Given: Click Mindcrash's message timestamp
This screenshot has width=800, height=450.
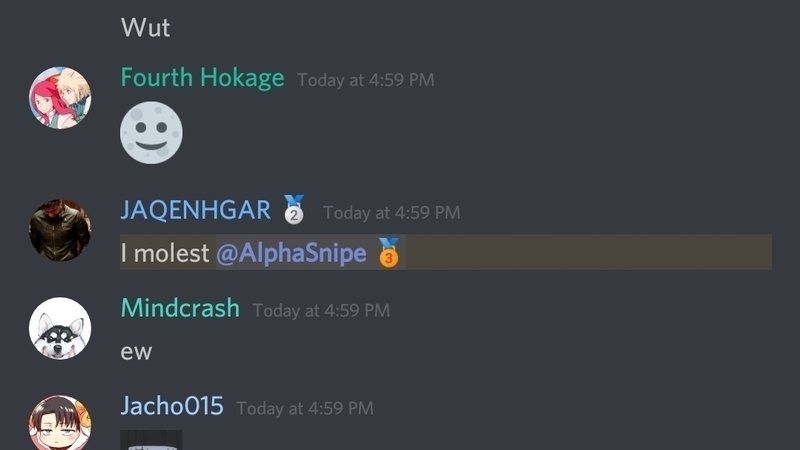Looking at the screenshot, I should point(321,311).
